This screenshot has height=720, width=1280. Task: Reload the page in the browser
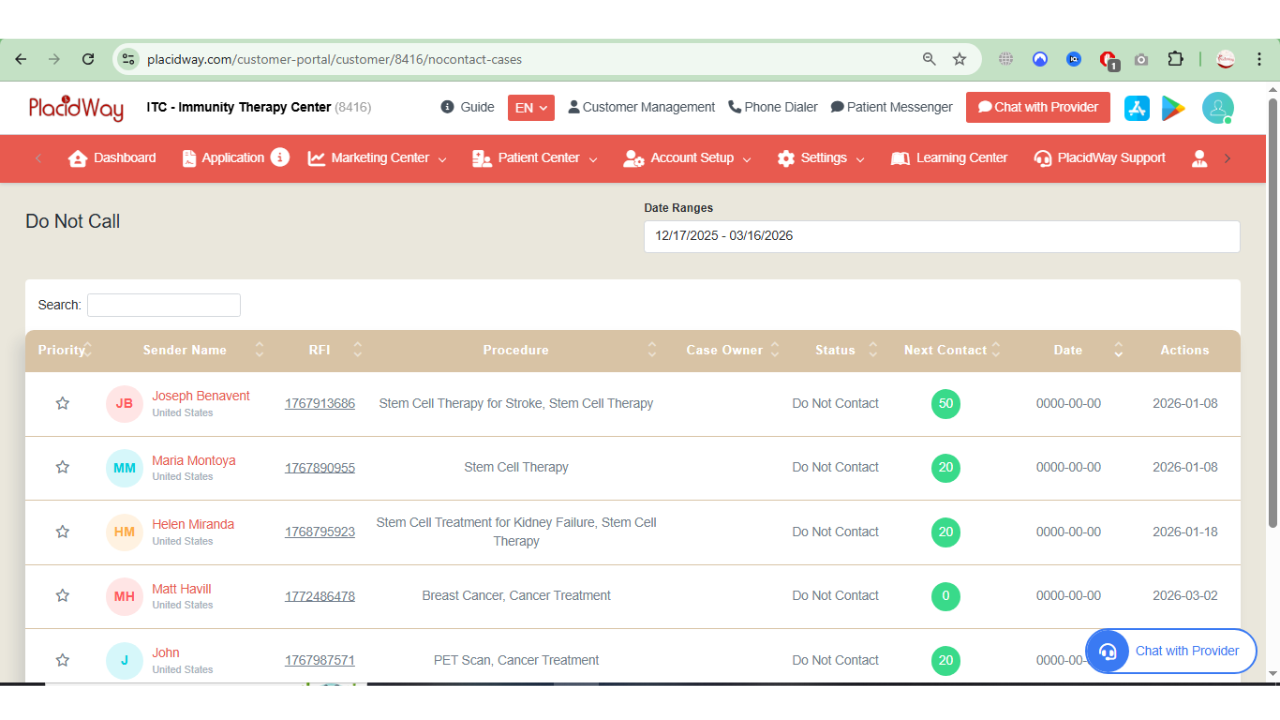click(88, 59)
